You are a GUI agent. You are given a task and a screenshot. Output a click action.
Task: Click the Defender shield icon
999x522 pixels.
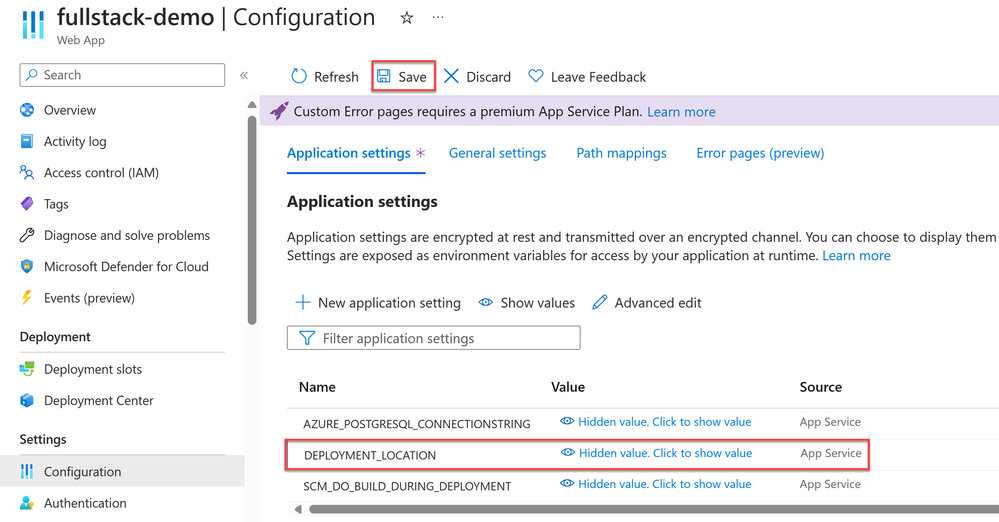click(27, 266)
